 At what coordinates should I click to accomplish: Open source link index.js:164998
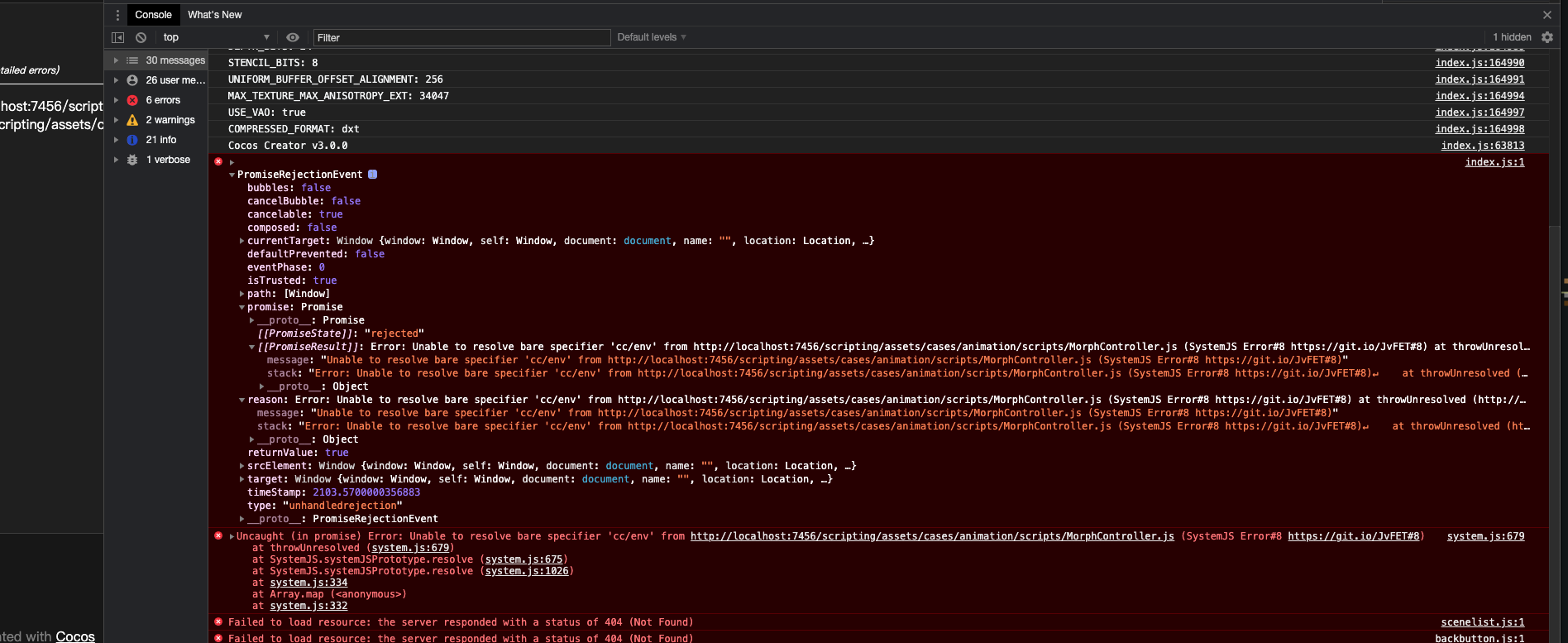coord(1480,129)
